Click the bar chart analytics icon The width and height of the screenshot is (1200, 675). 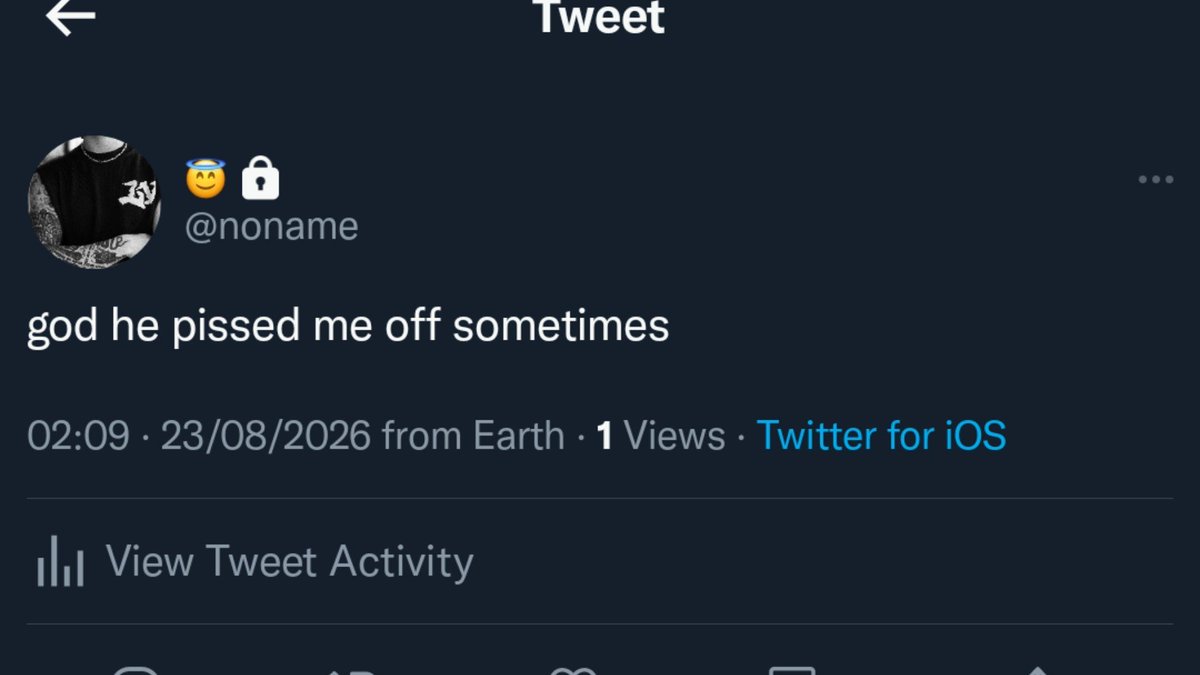(60, 563)
